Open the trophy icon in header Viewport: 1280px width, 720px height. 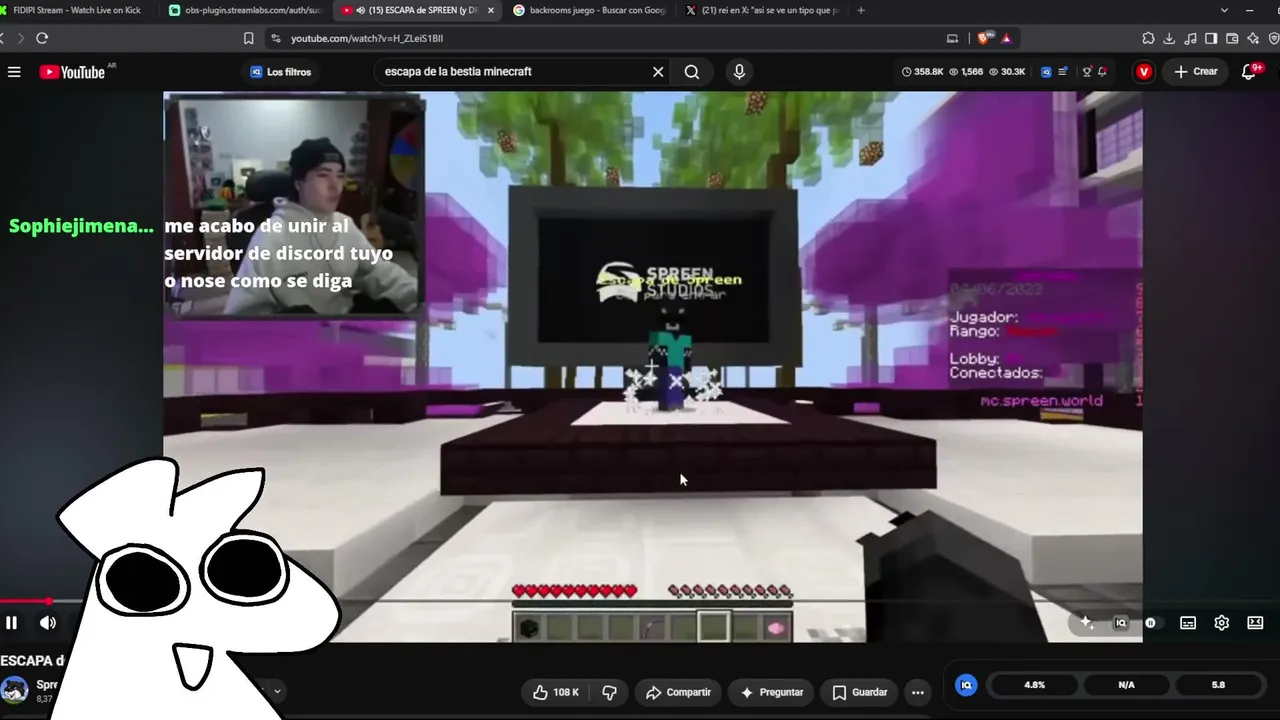click(1087, 72)
